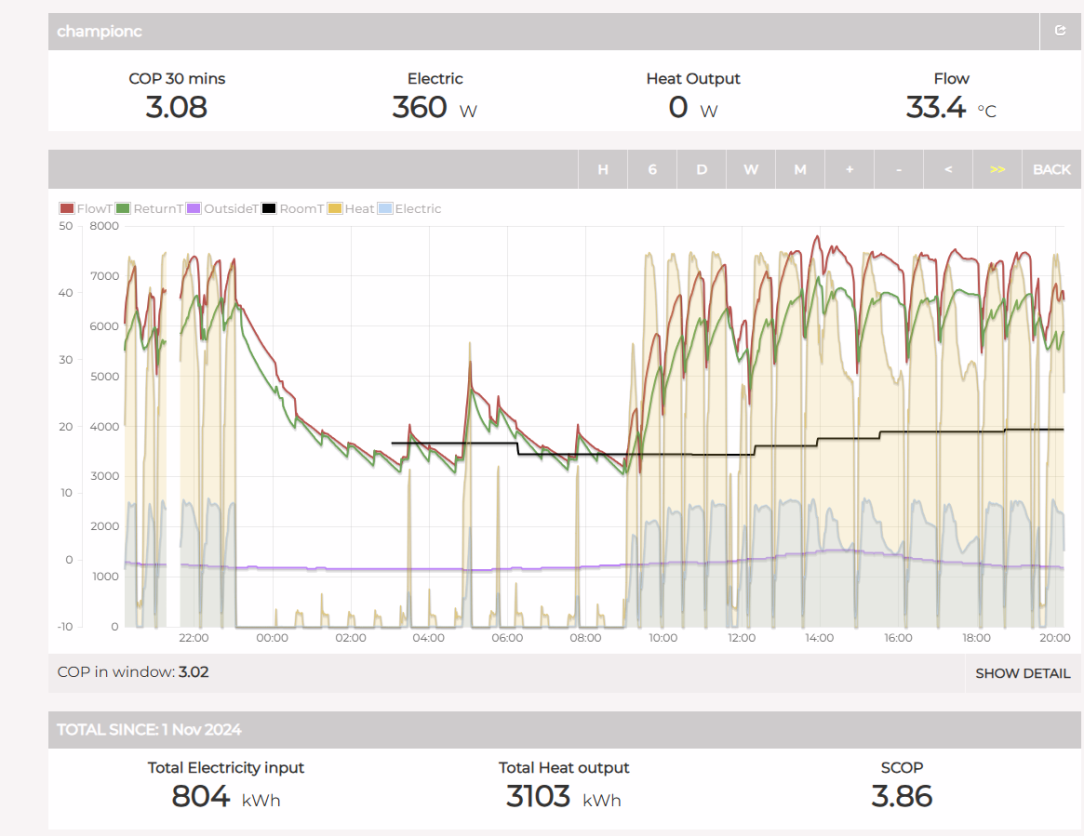
Task: Click SHOW DETAIL below the chart
Action: [1022, 674]
